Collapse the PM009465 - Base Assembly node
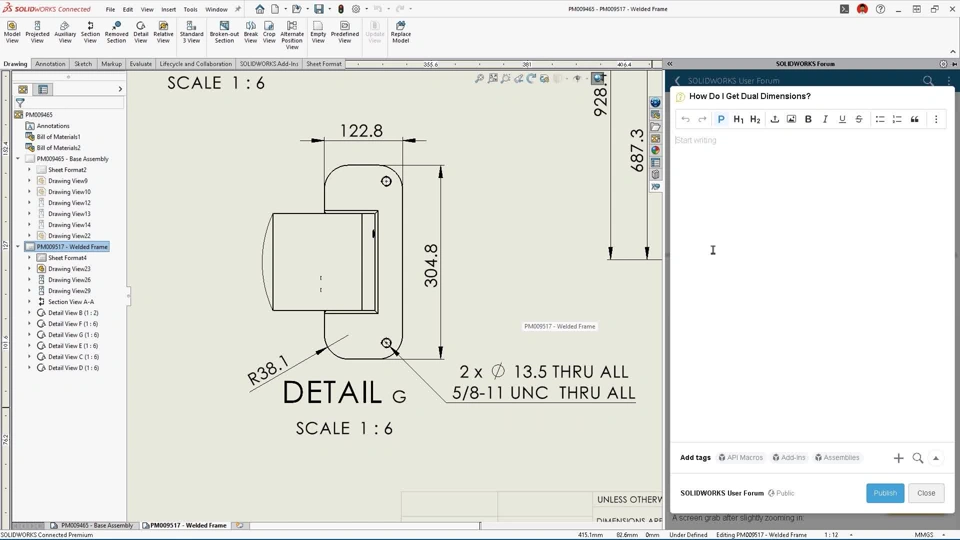The height and width of the screenshot is (540, 960). (x=18, y=159)
